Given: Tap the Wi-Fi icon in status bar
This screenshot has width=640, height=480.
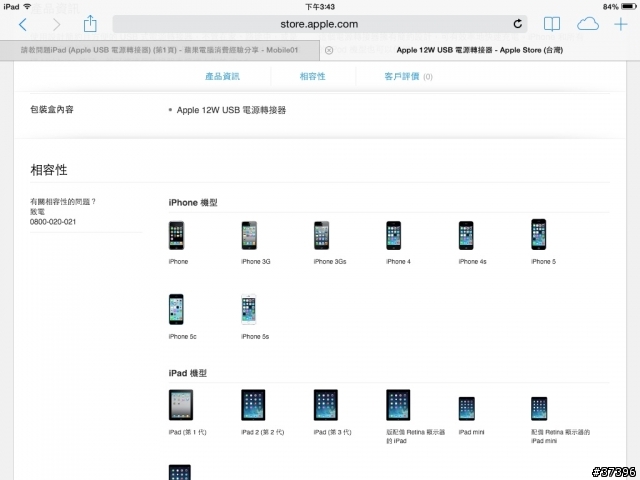Looking at the screenshot, I should (x=27, y=7).
